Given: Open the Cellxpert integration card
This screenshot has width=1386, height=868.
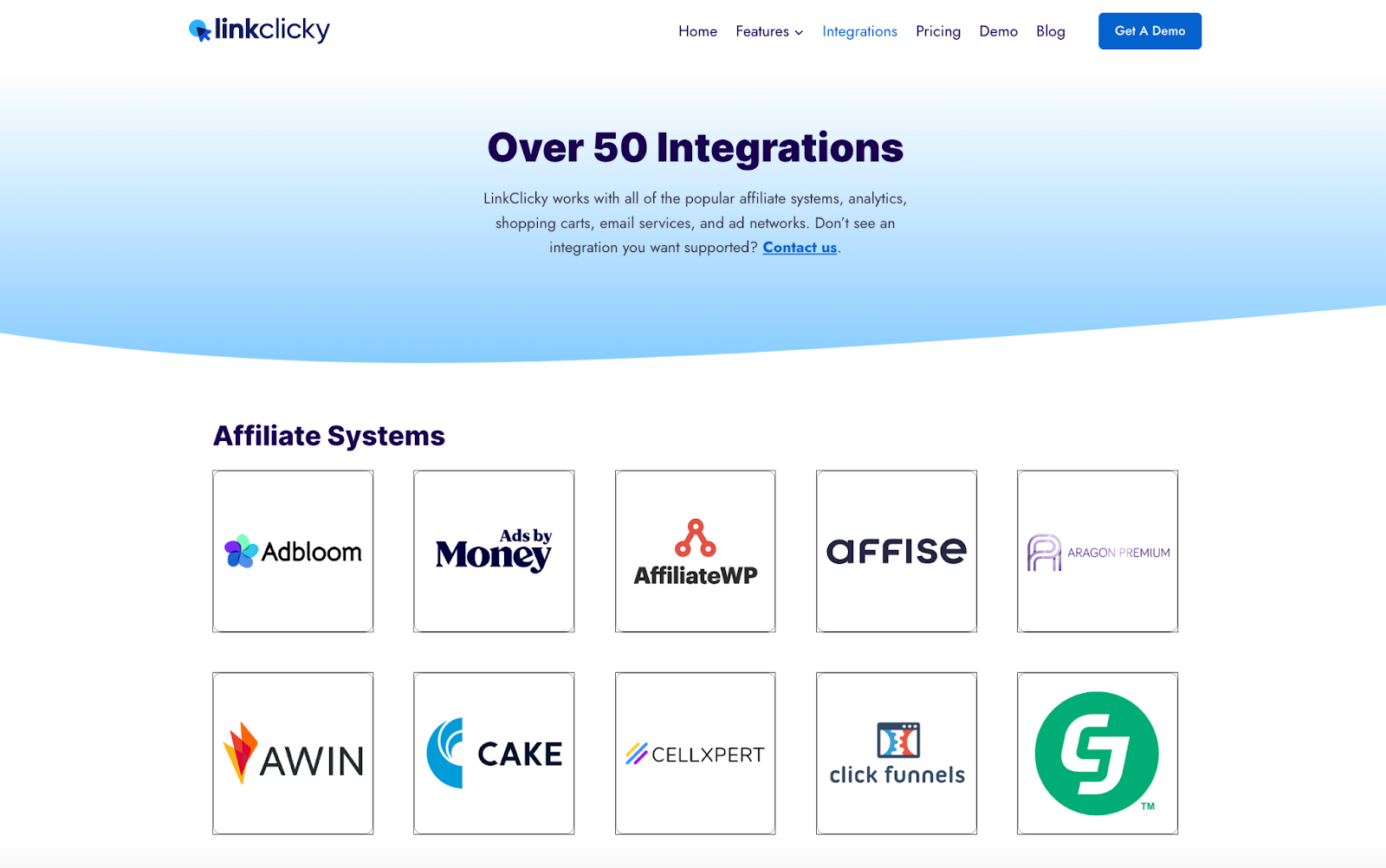Looking at the screenshot, I should pos(695,754).
